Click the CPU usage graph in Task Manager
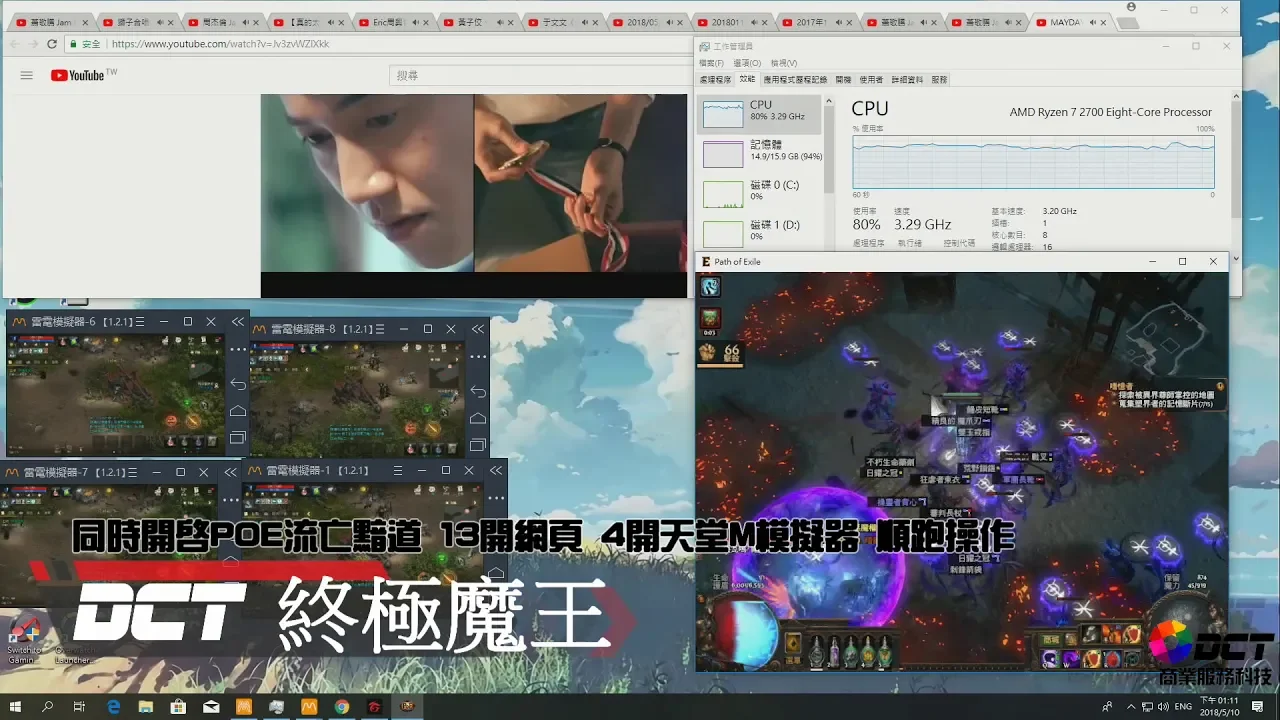The height and width of the screenshot is (720, 1280). 1033,161
